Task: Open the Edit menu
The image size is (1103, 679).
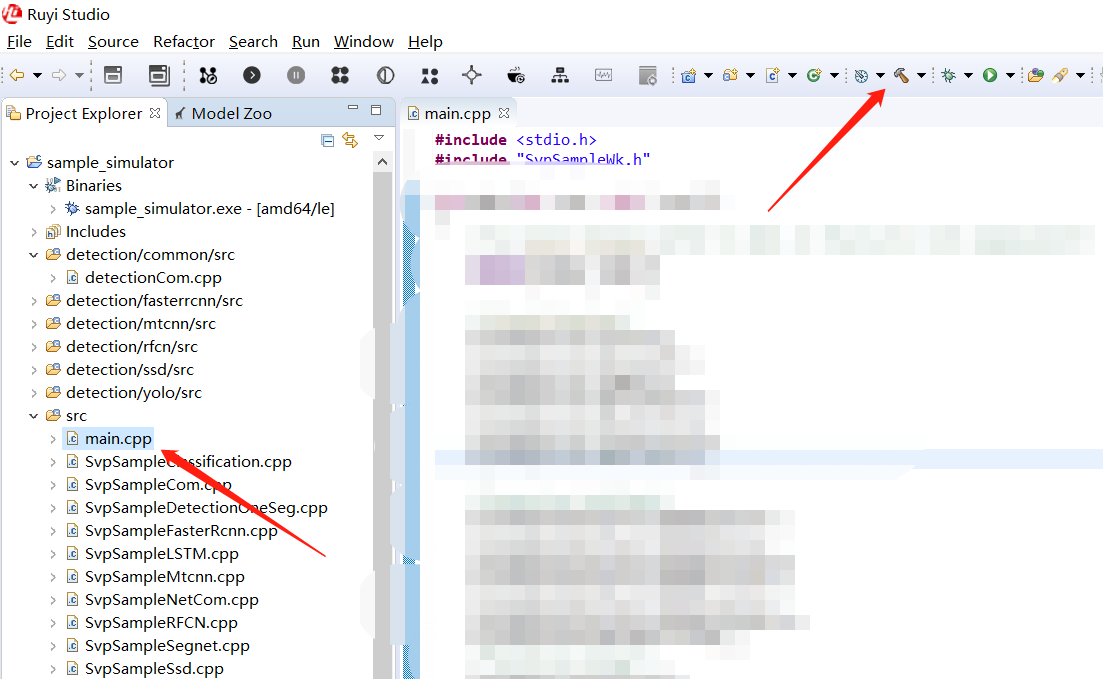Action: coord(60,42)
